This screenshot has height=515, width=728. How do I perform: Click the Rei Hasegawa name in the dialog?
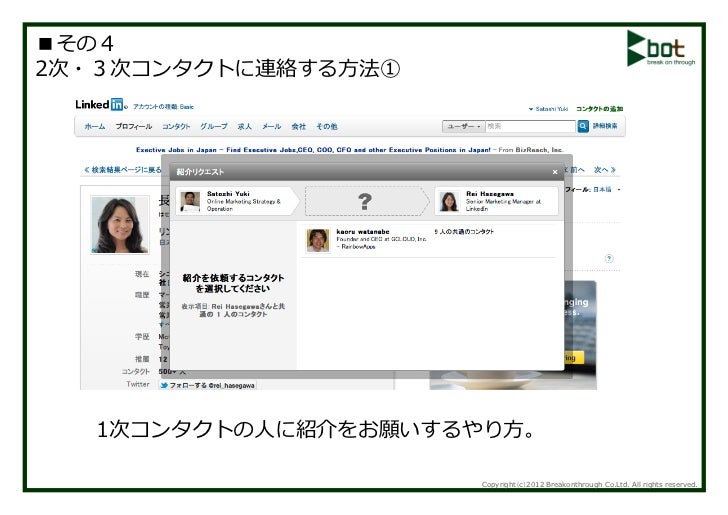(x=490, y=194)
